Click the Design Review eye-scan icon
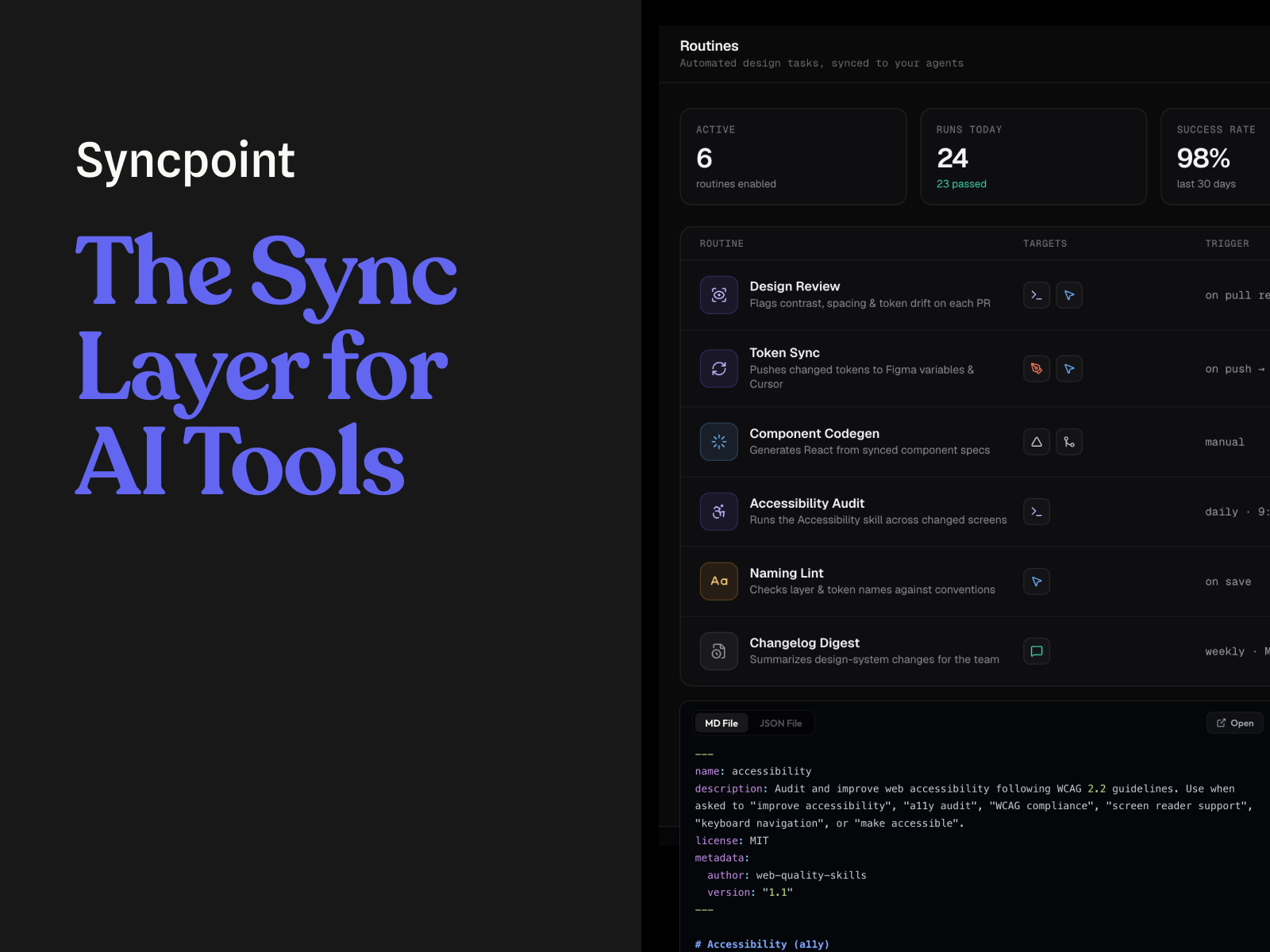 [718, 295]
